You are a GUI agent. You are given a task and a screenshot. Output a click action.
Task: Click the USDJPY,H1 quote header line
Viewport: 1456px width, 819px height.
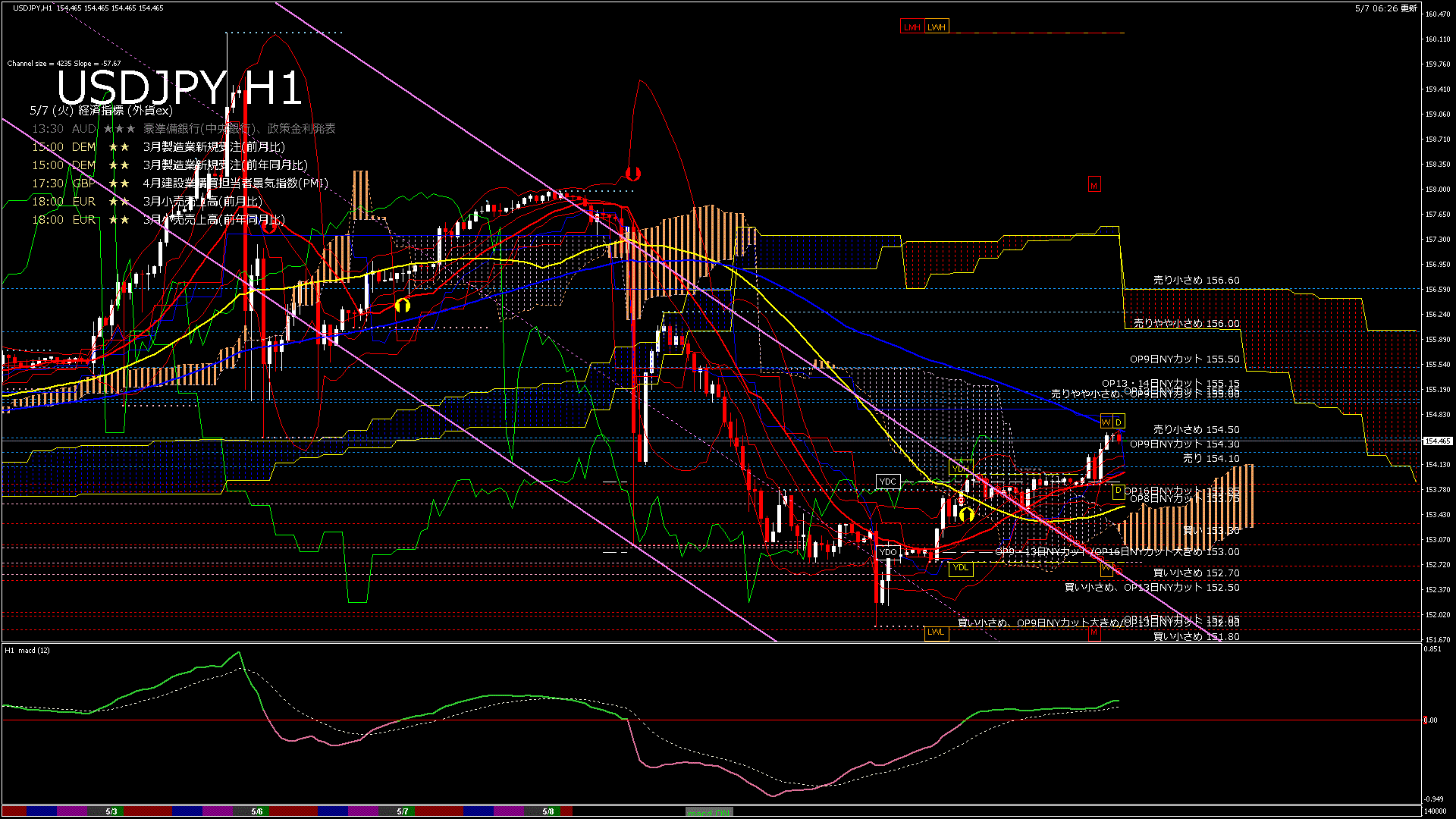coord(88,8)
